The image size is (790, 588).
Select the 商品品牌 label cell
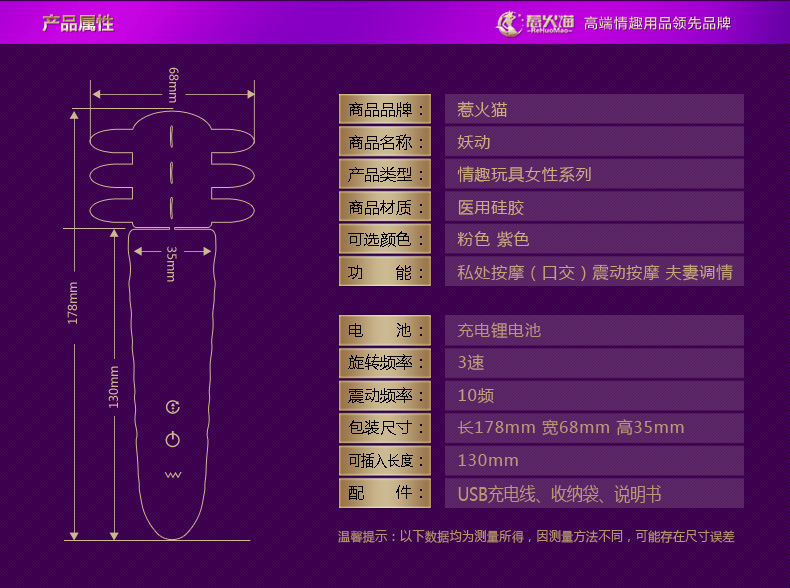(x=385, y=109)
